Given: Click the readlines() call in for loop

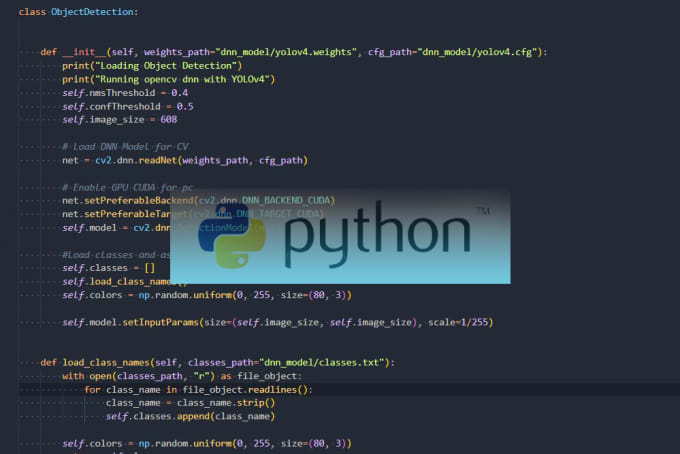Looking at the screenshot, I should tap(278, 390).
